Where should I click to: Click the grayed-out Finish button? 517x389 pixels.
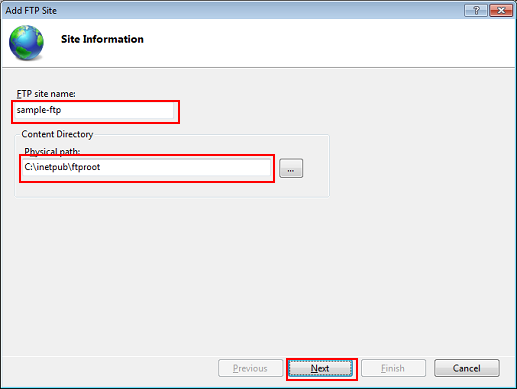click(x=393, y=368)
